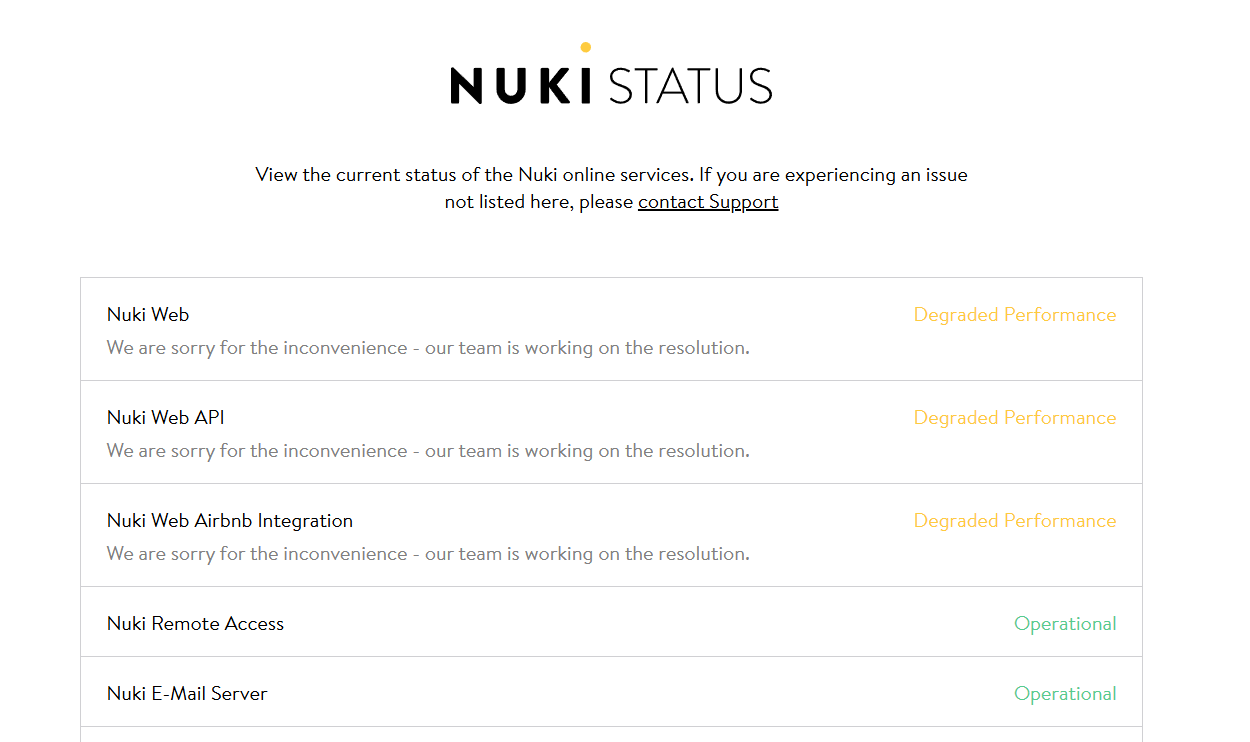Click Degraded Performance status for Nuki Web
The image size is (1250, 742).
[x=1015, y=315]
